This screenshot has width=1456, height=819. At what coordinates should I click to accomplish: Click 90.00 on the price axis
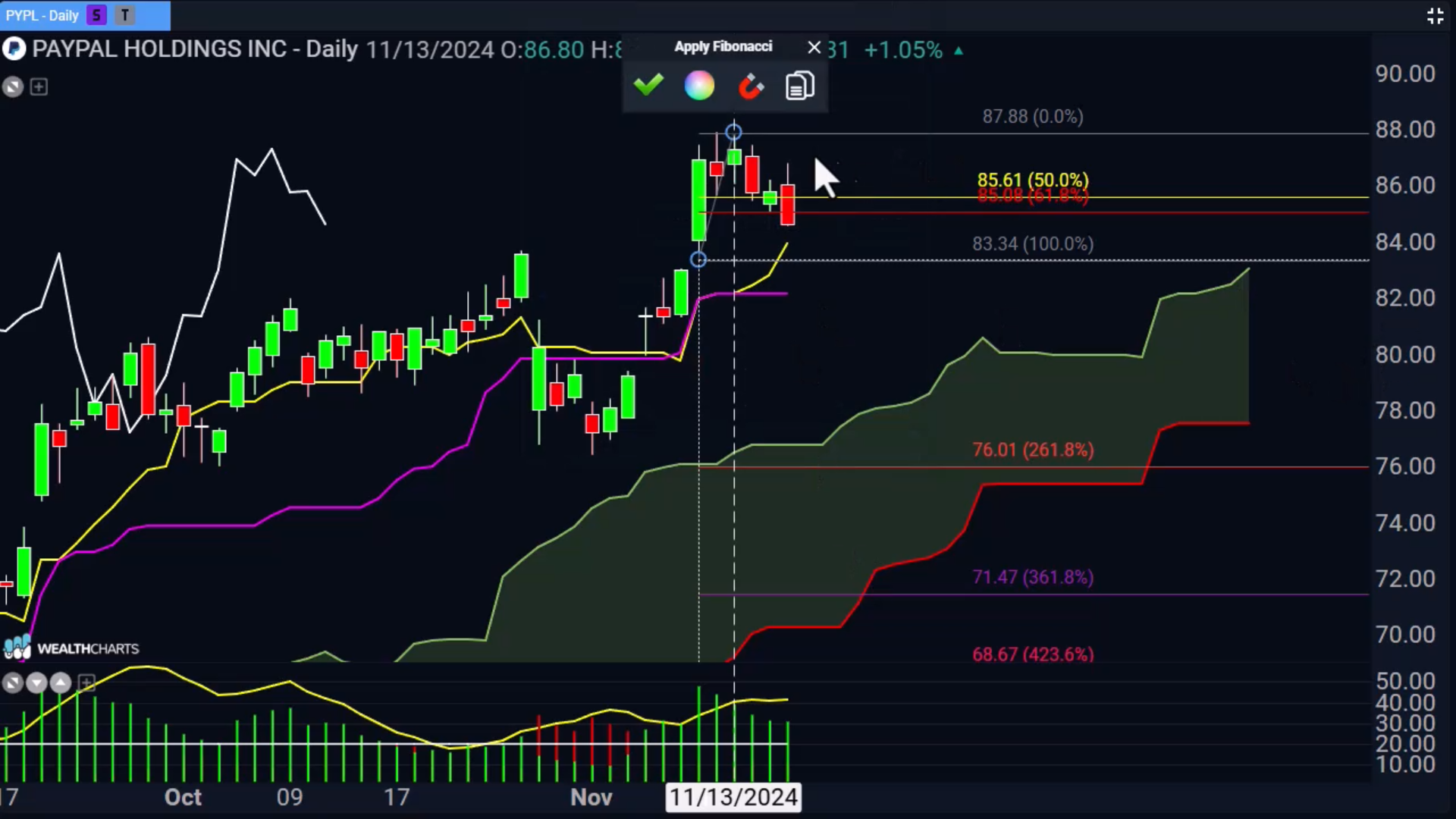pos(1405,74)
